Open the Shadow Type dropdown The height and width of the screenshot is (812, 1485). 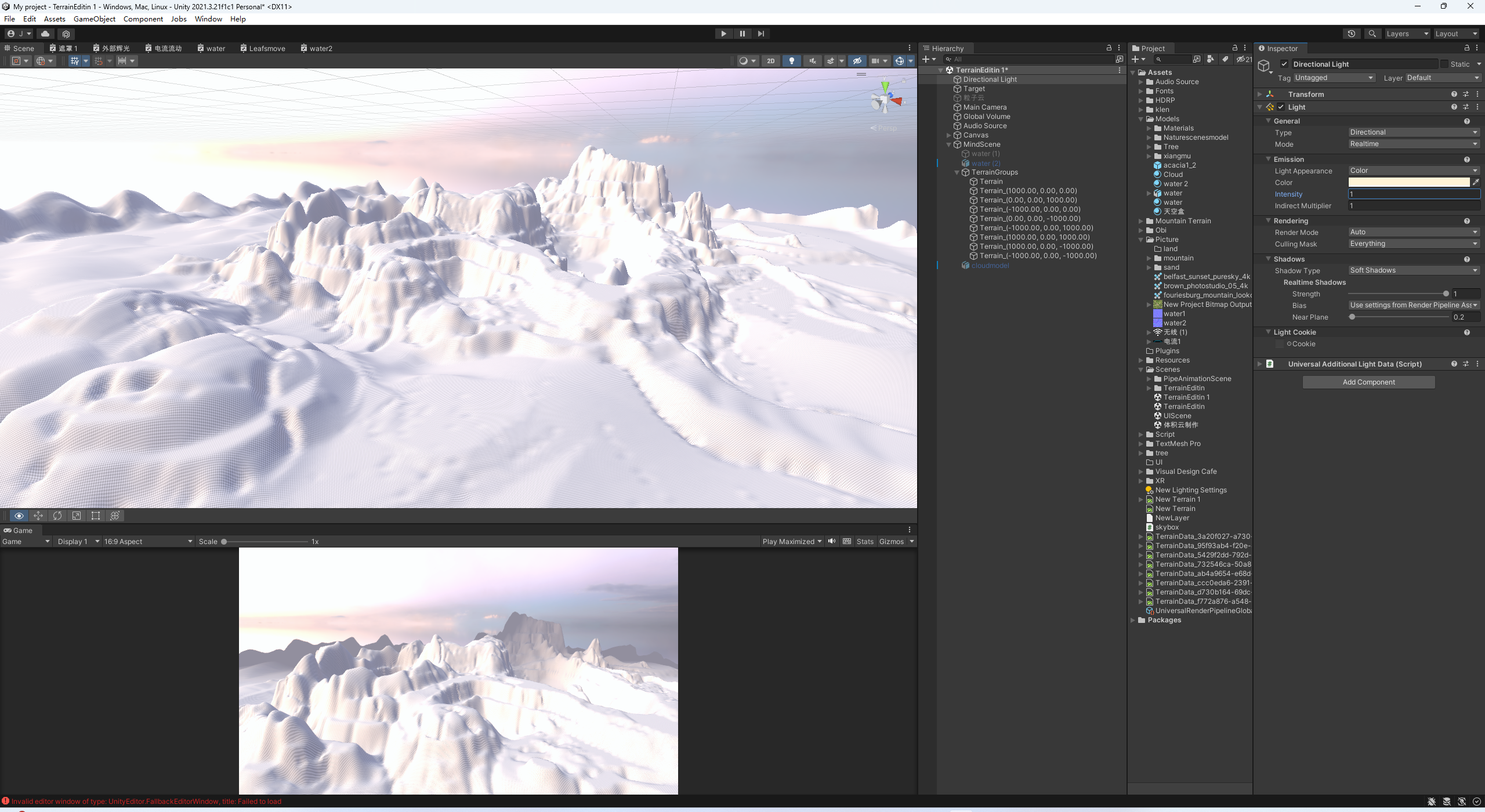(x=1413, y=270)
